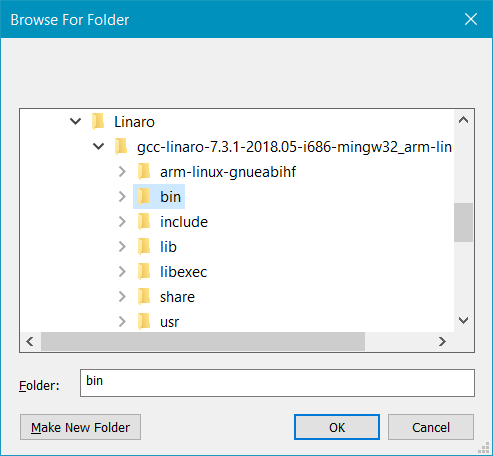Click the share folder icon
This screenshot has height=456, width=493.
pos(144,297)
